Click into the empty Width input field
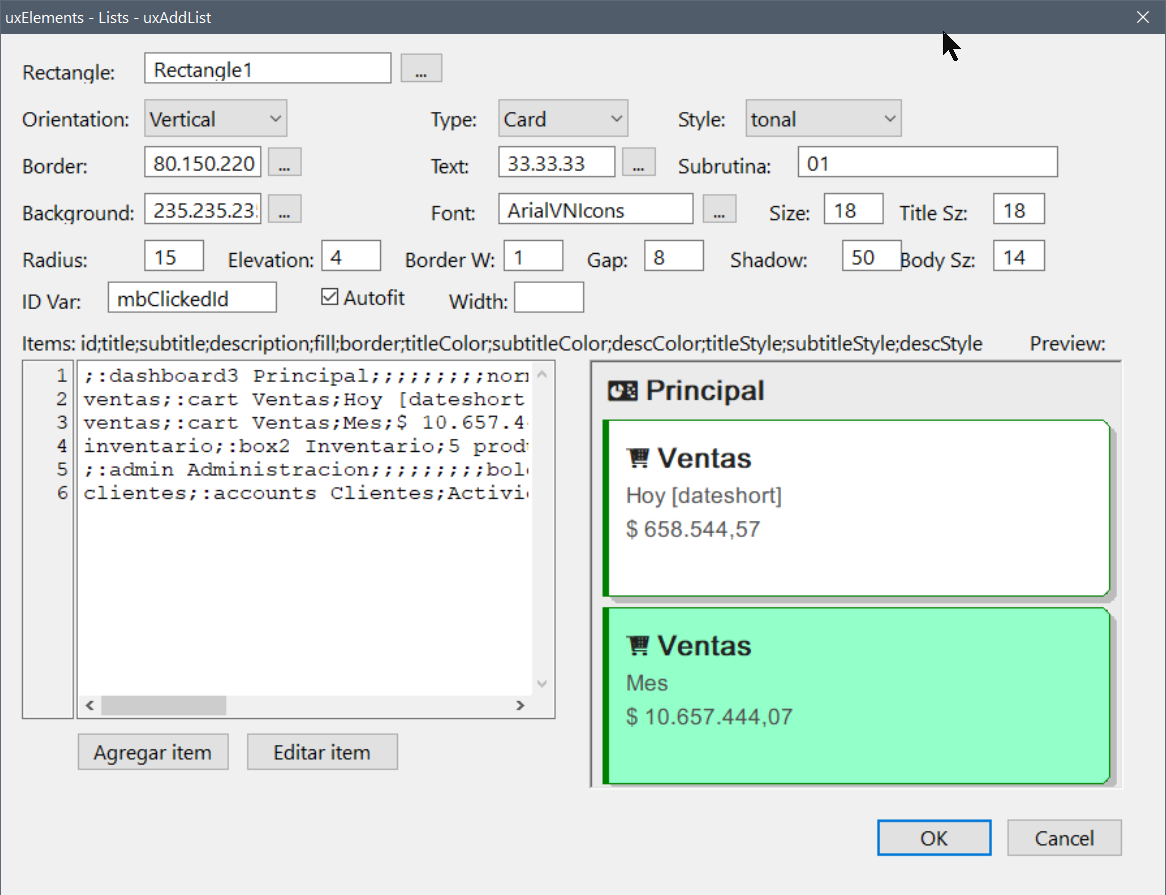 [549, 298]
